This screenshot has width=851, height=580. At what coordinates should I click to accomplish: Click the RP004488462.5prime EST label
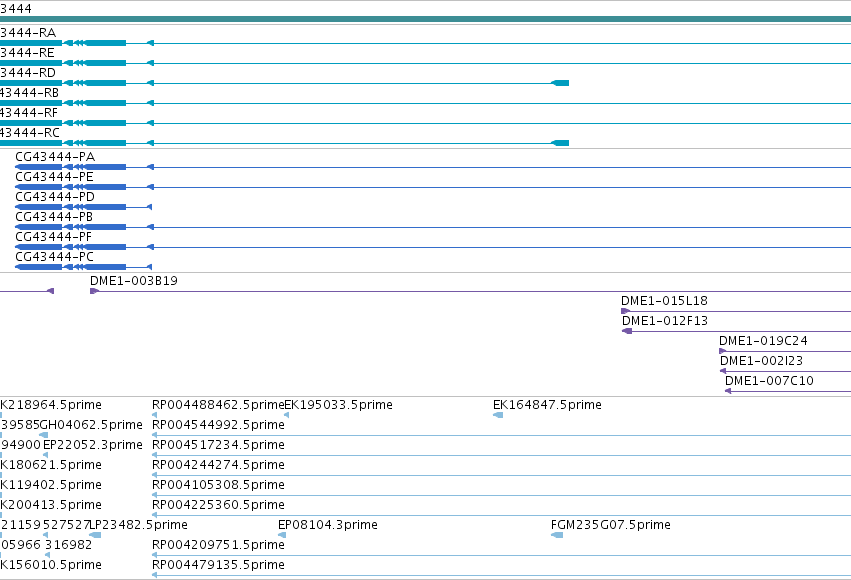[218, 405]
